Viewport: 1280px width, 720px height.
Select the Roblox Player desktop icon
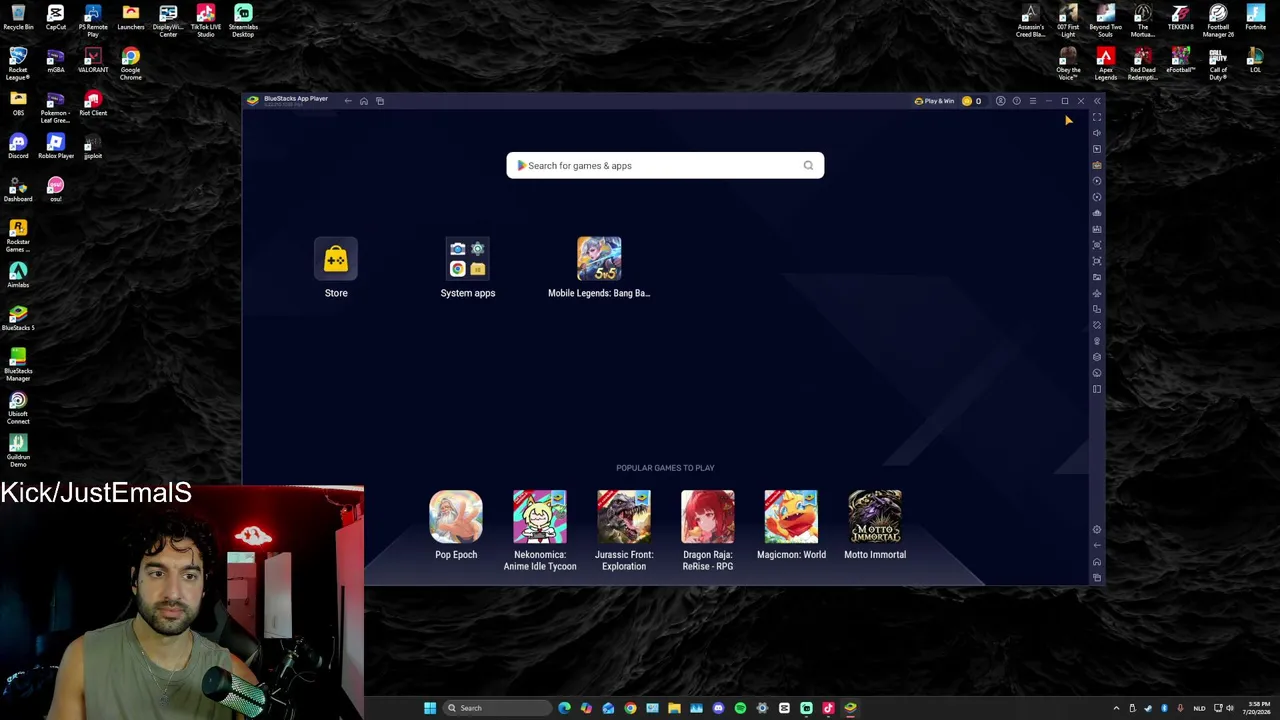pyautogui.click(x=55, y=147)
